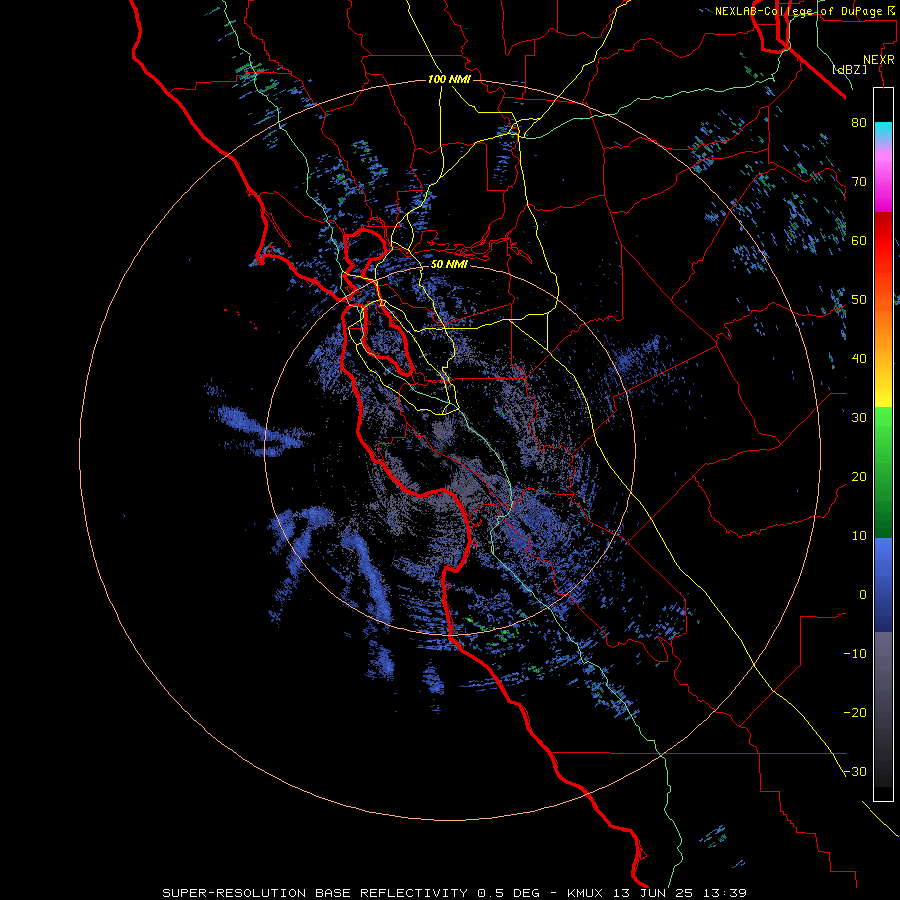Click the "80" value on the dBZ scale
This screenshot has height=900, width=900.
pyautogui.click(x=859, y=123)
